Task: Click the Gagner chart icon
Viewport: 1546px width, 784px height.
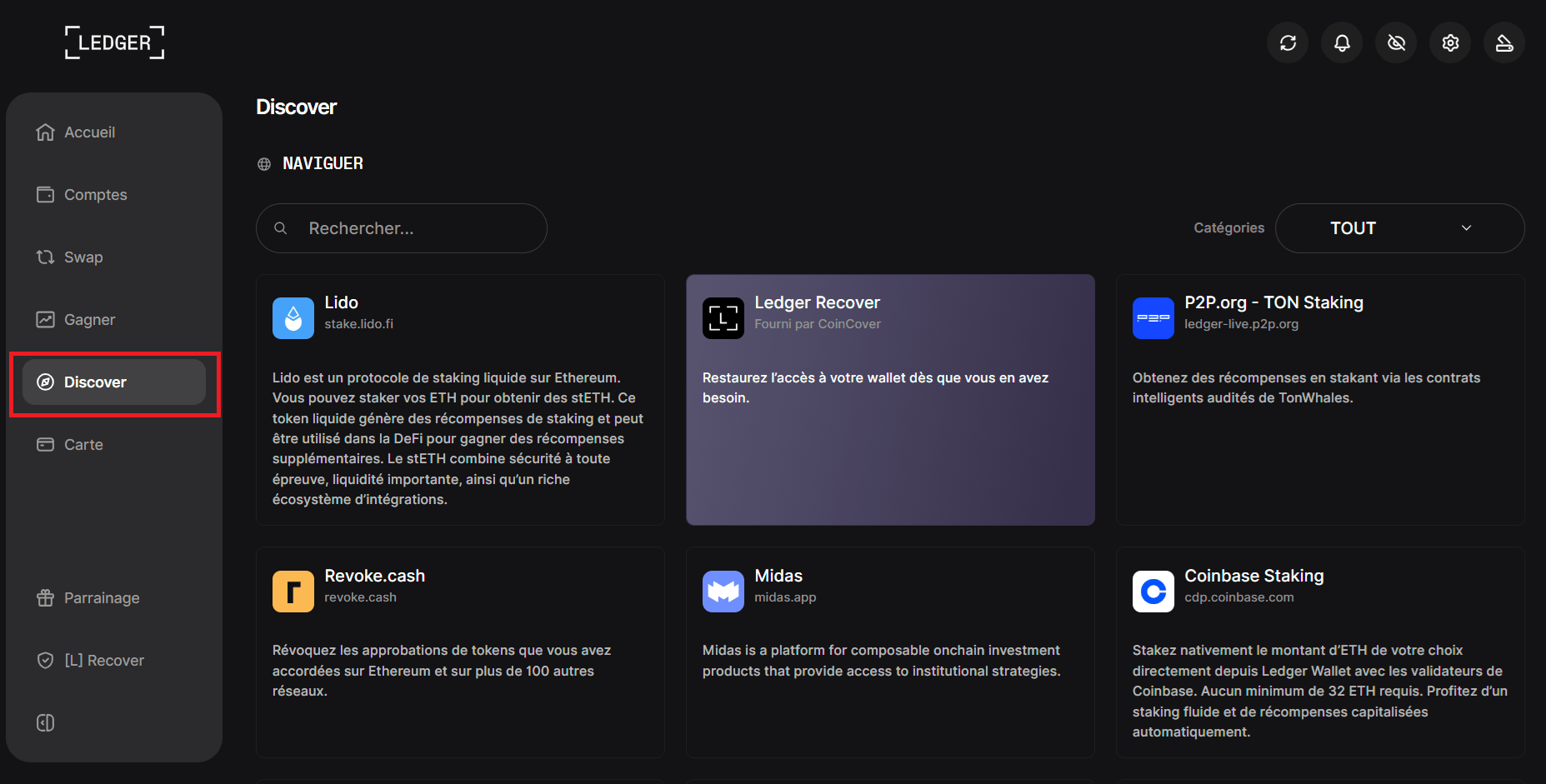Action: pyautogui.click(x=45, y=320)
